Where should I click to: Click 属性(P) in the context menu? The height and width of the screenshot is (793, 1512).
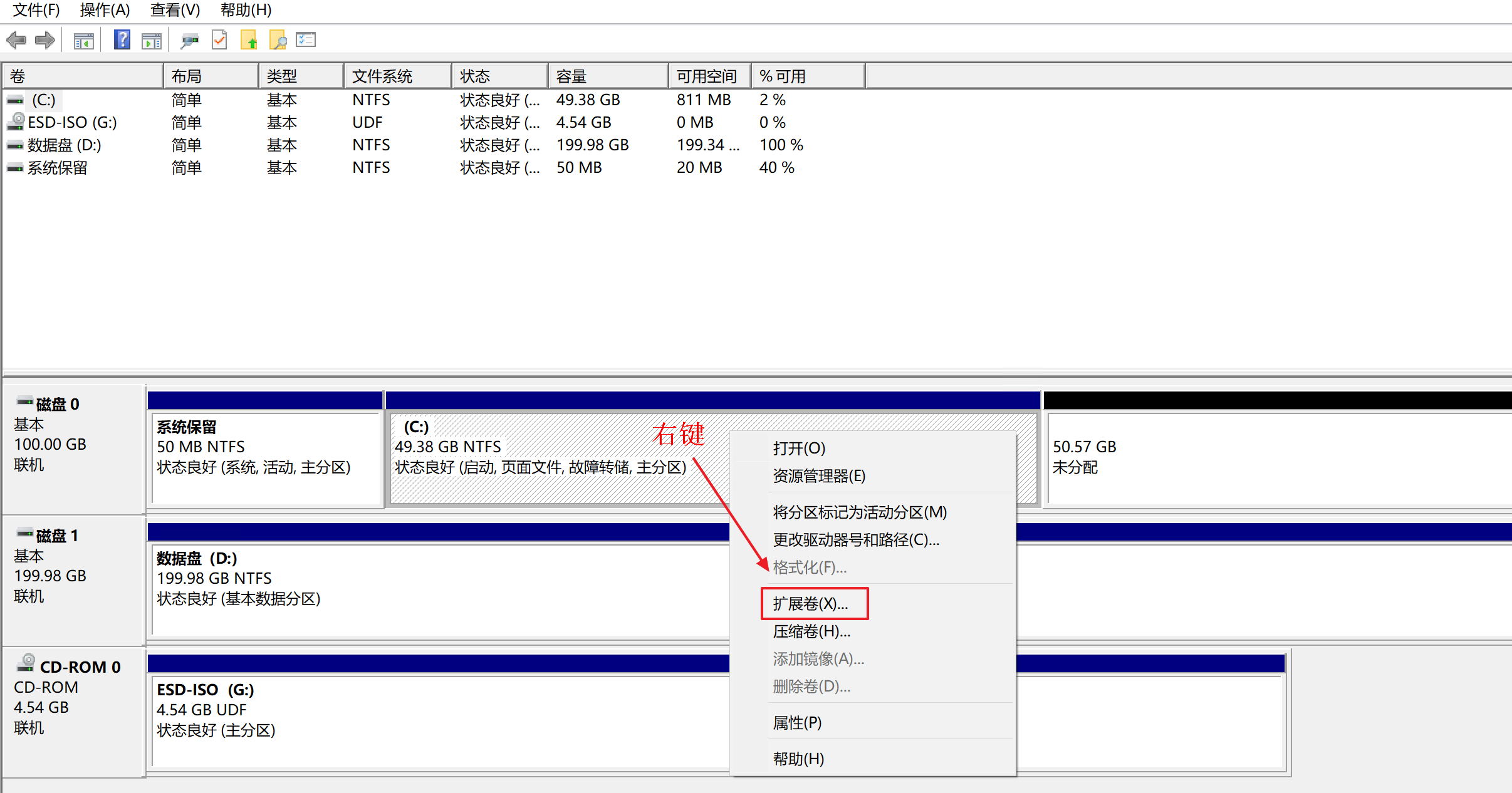coord(797,722)
